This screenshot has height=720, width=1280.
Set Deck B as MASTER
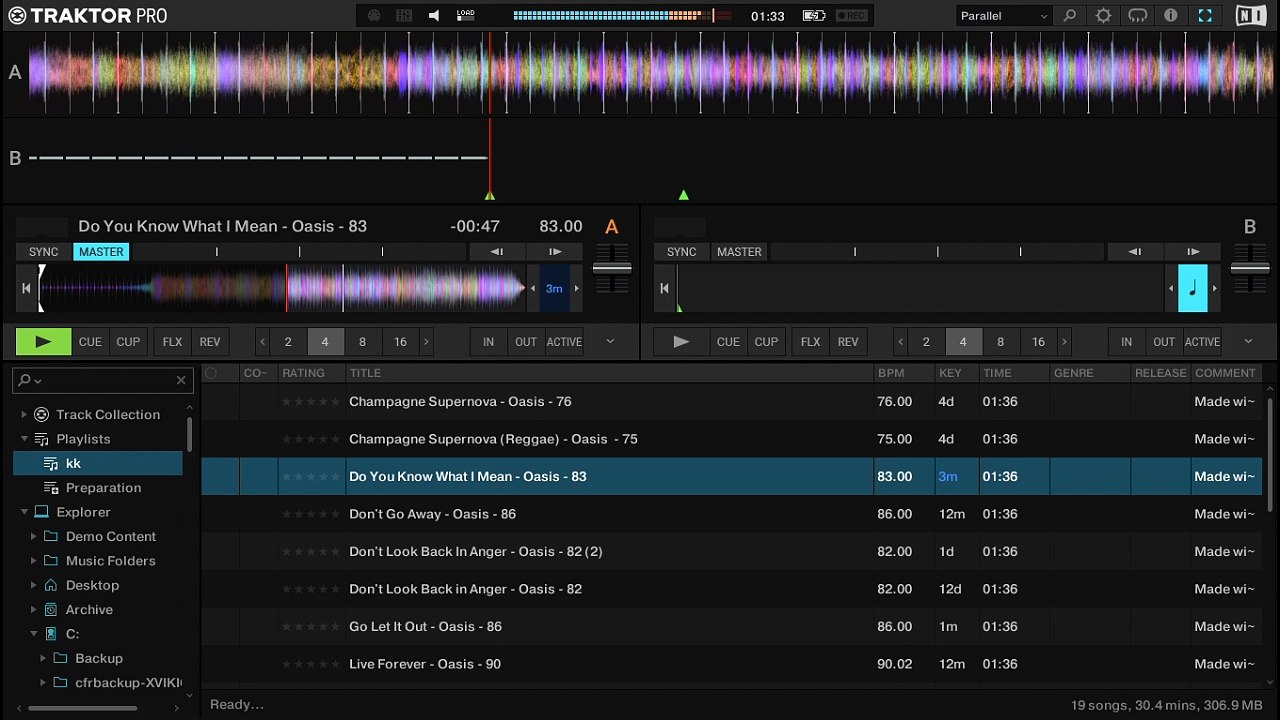(x=740, y=252)
